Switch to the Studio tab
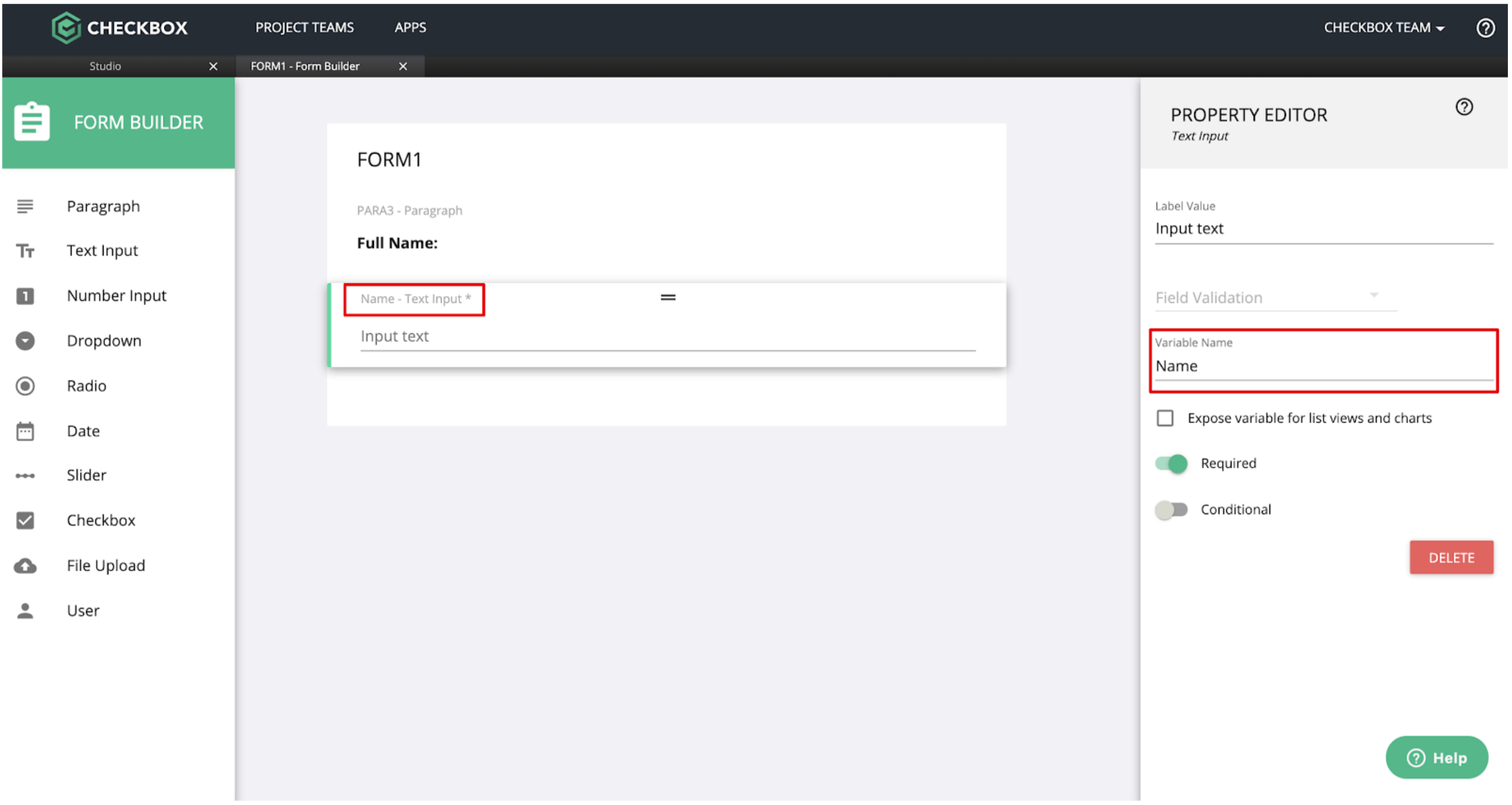The image size is (1512, 805). pos(105,66)
